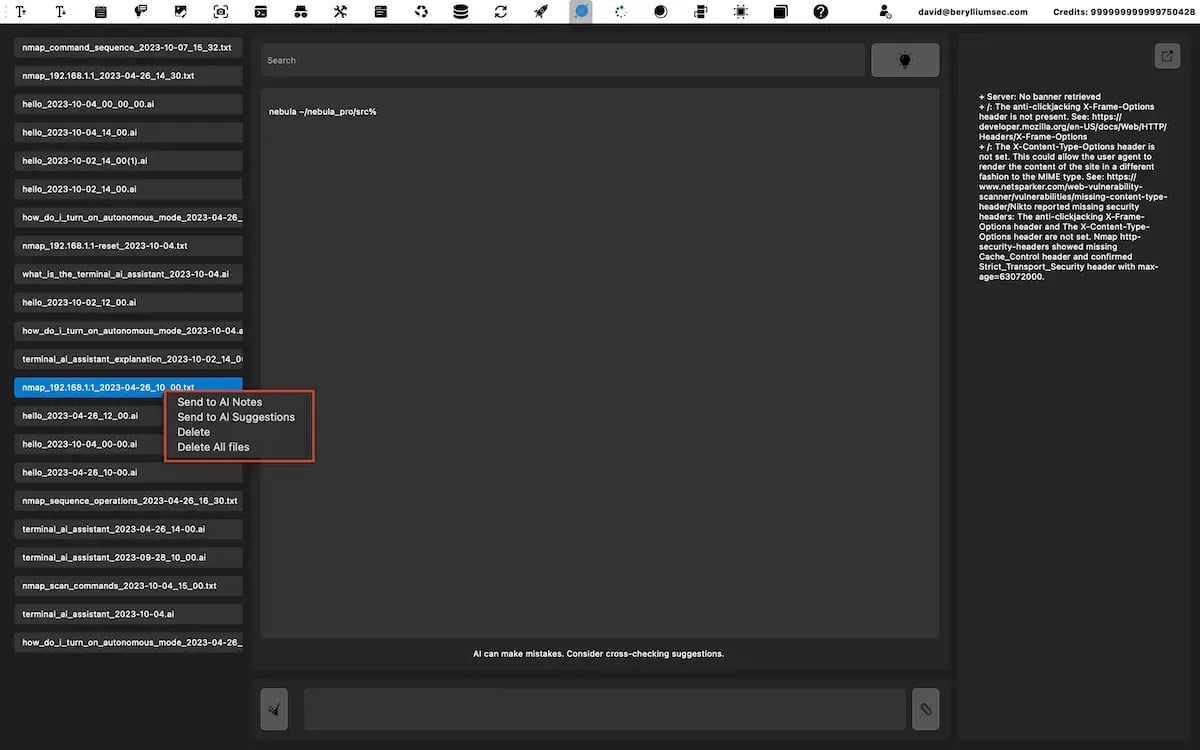Click the lightbulb suggestion button
The width and height of the screenshot is (1200, 750).
tap(904, 60)
